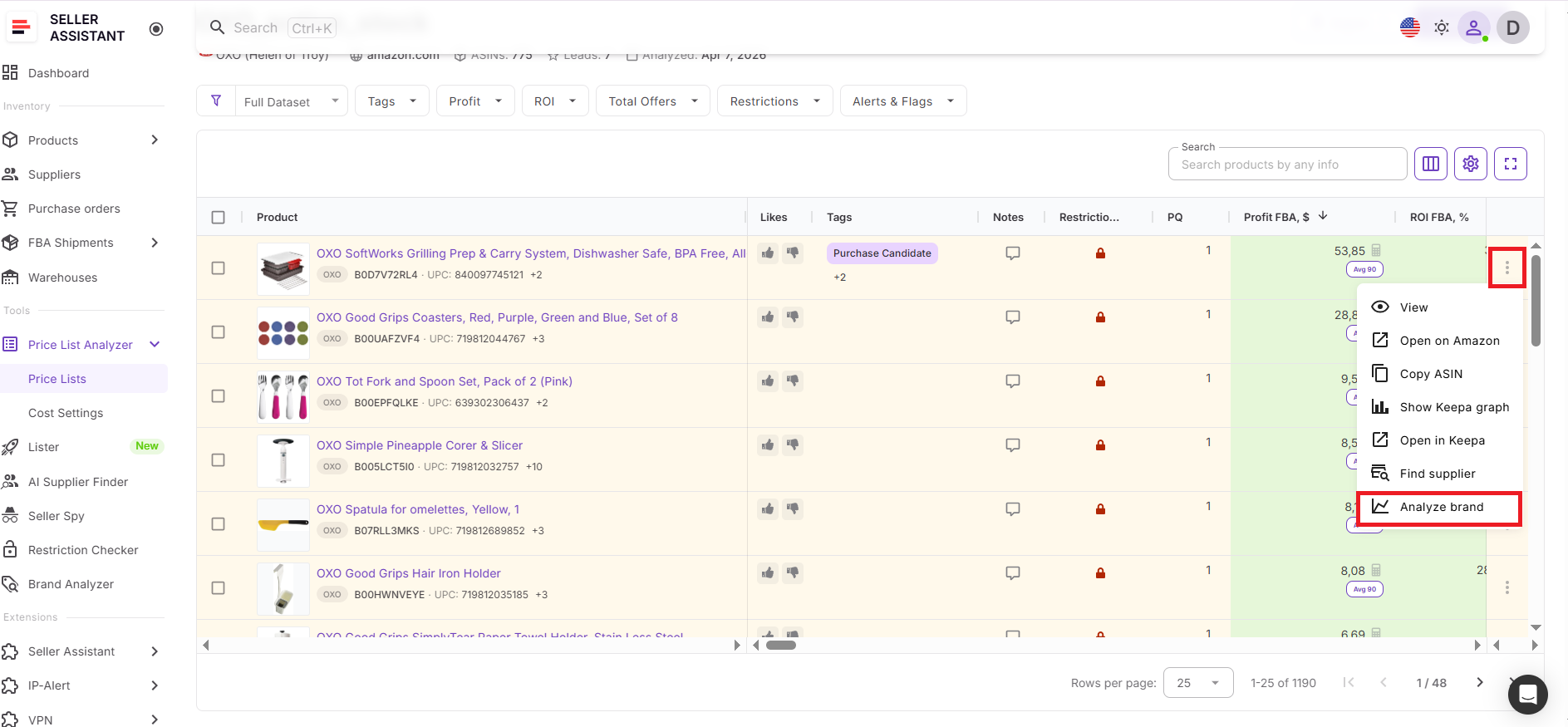Check the OXO Tot Fork and Spoon row
Image resolution: width=1568 pixels, height=727 pixels.
219,395
